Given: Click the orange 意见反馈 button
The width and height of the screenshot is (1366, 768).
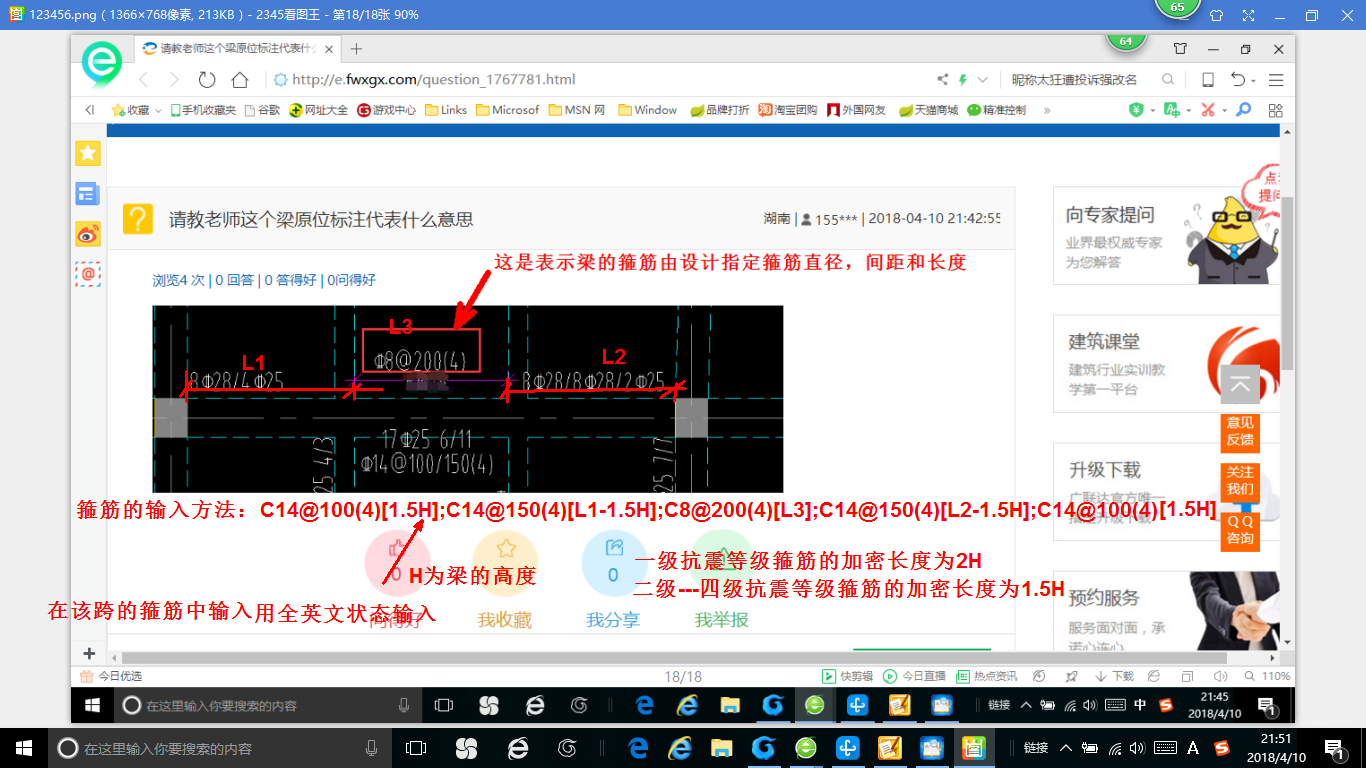Looking at the screenshot, I should (1240, 432).
